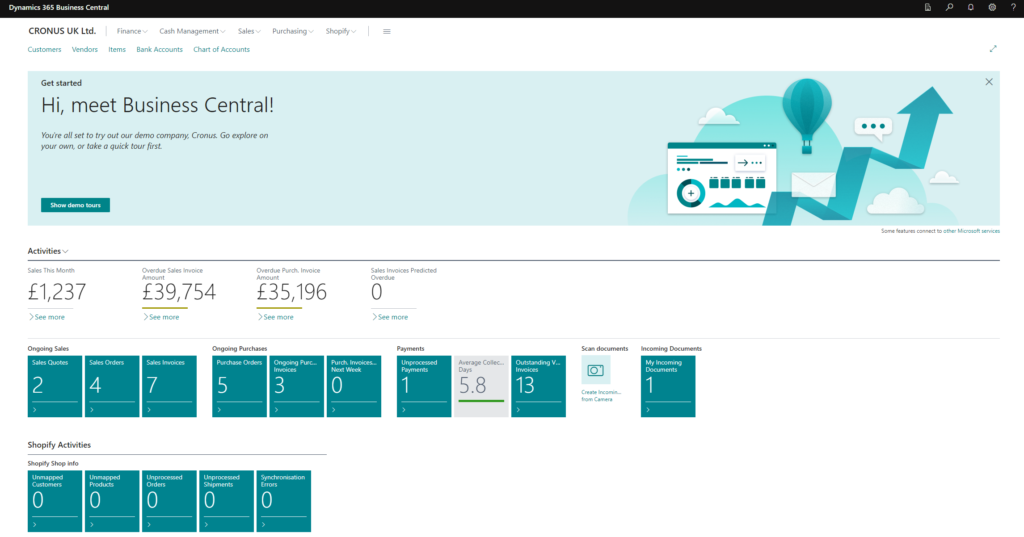Open the Vendors link

(84, 50)
